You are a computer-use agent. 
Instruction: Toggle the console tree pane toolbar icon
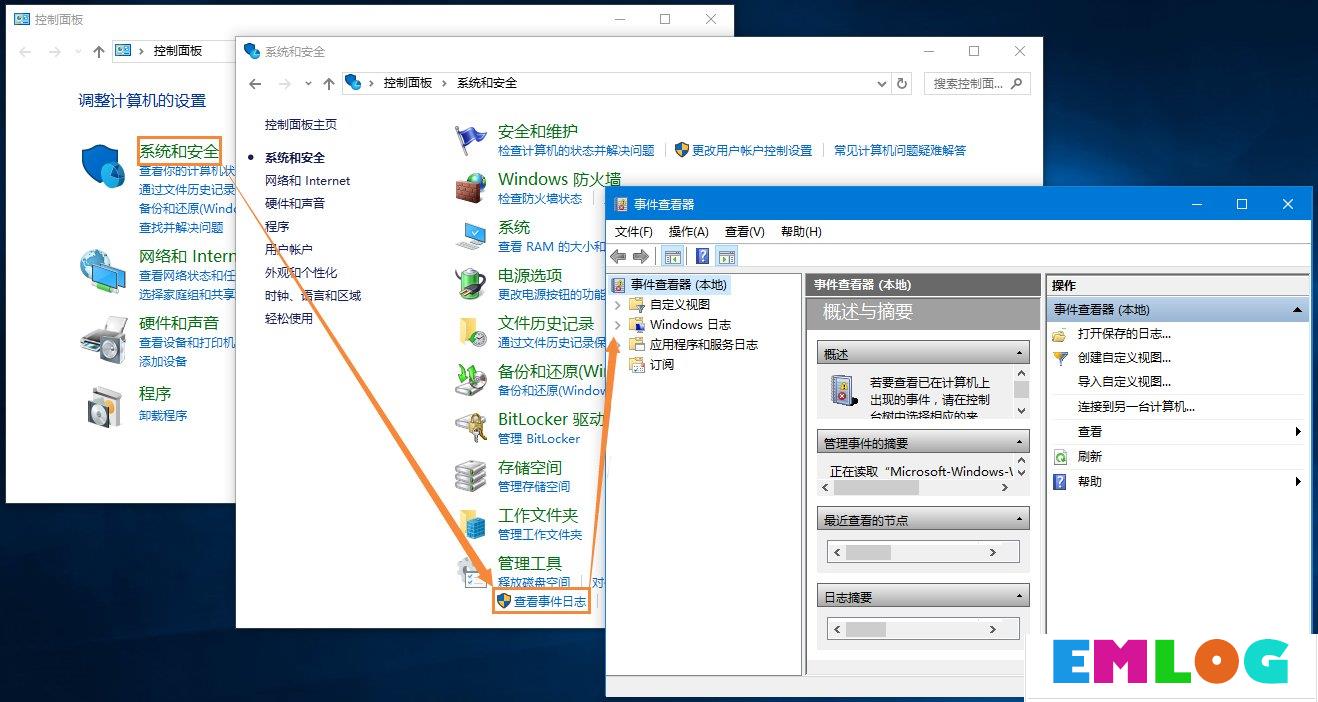pyautogui.click(x=672, y=257)
